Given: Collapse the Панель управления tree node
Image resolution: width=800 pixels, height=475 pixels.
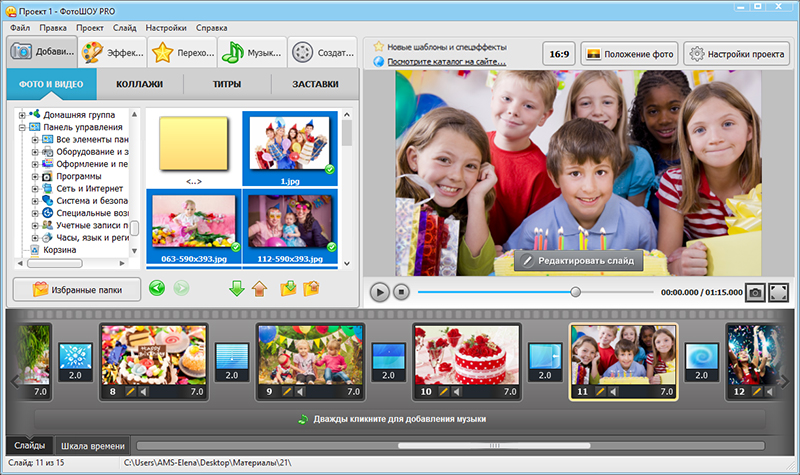Looking at the screenshot, I should 22,127.
